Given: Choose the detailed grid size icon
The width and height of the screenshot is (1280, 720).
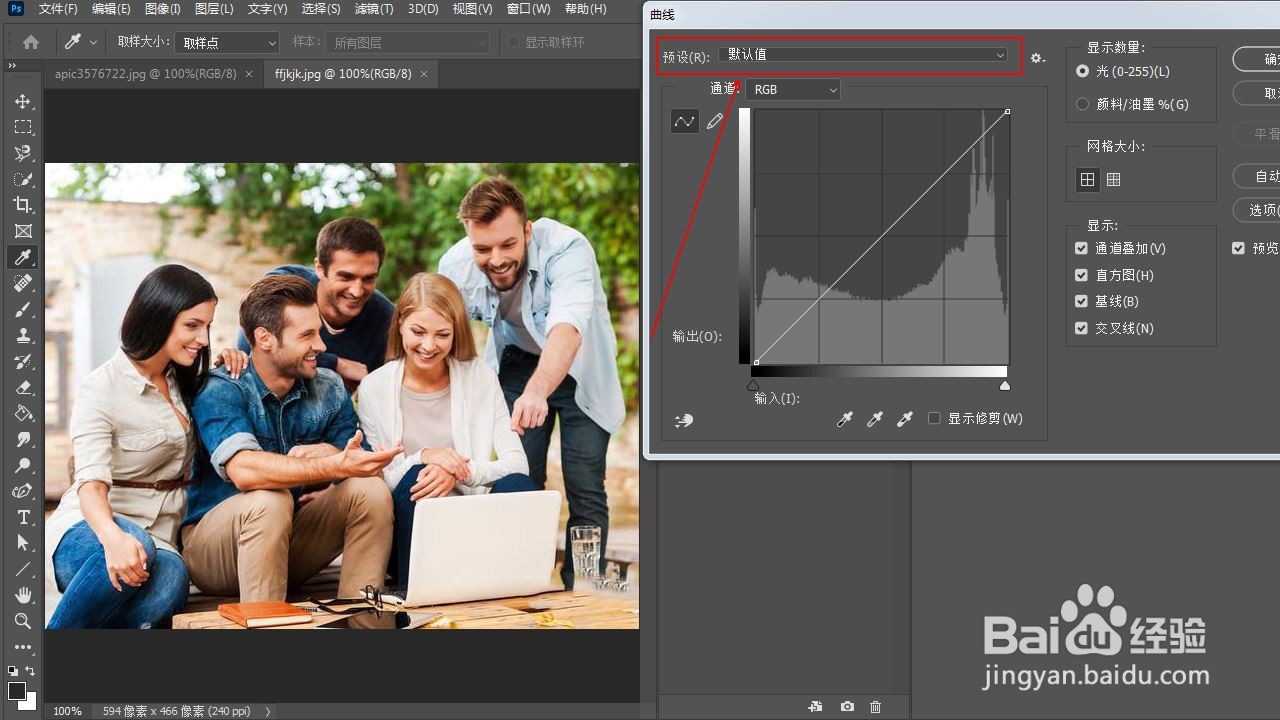Looking at the screenshot, I should coord(1114,179).
